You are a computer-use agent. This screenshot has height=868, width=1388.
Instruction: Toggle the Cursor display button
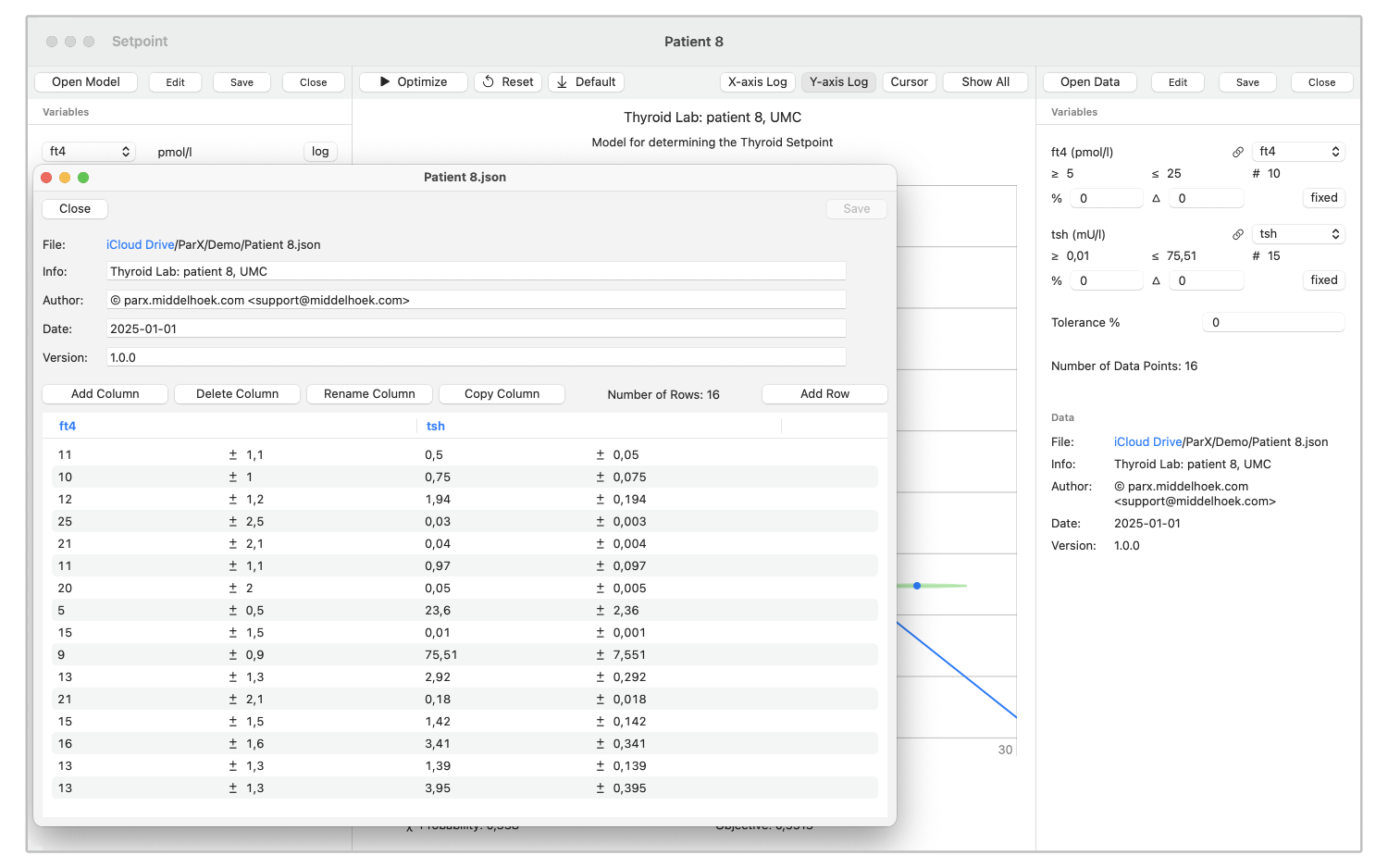(909, 81)
